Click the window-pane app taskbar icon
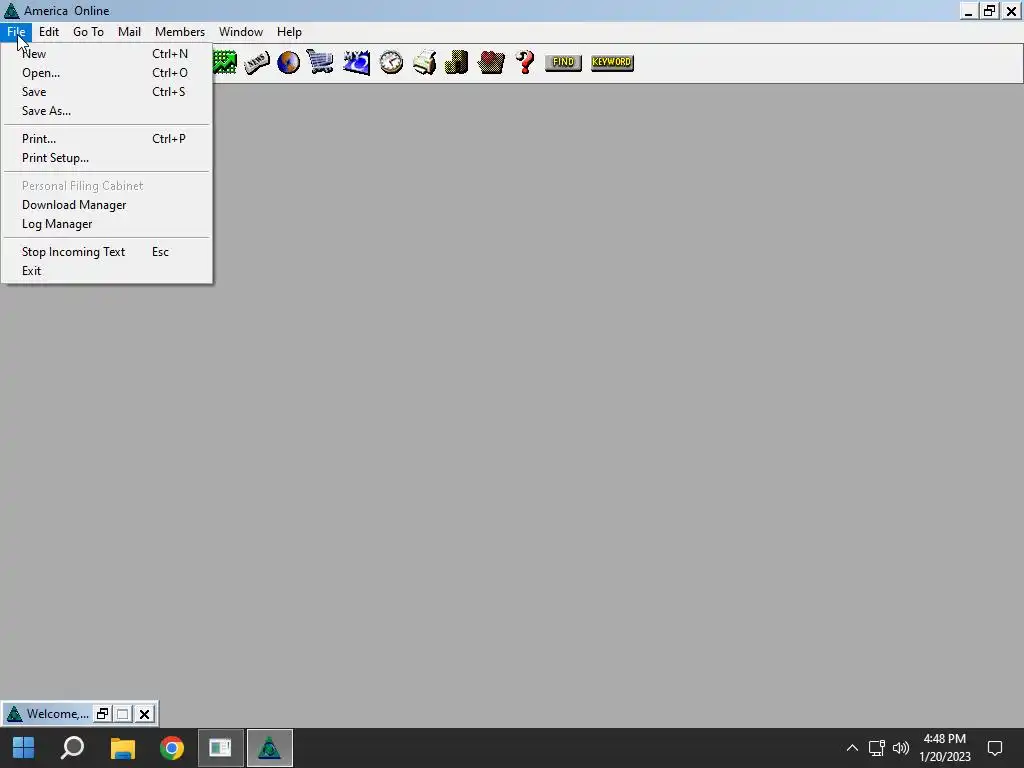The width and height of the screenshot is (1024, 768). click(221, 748)
